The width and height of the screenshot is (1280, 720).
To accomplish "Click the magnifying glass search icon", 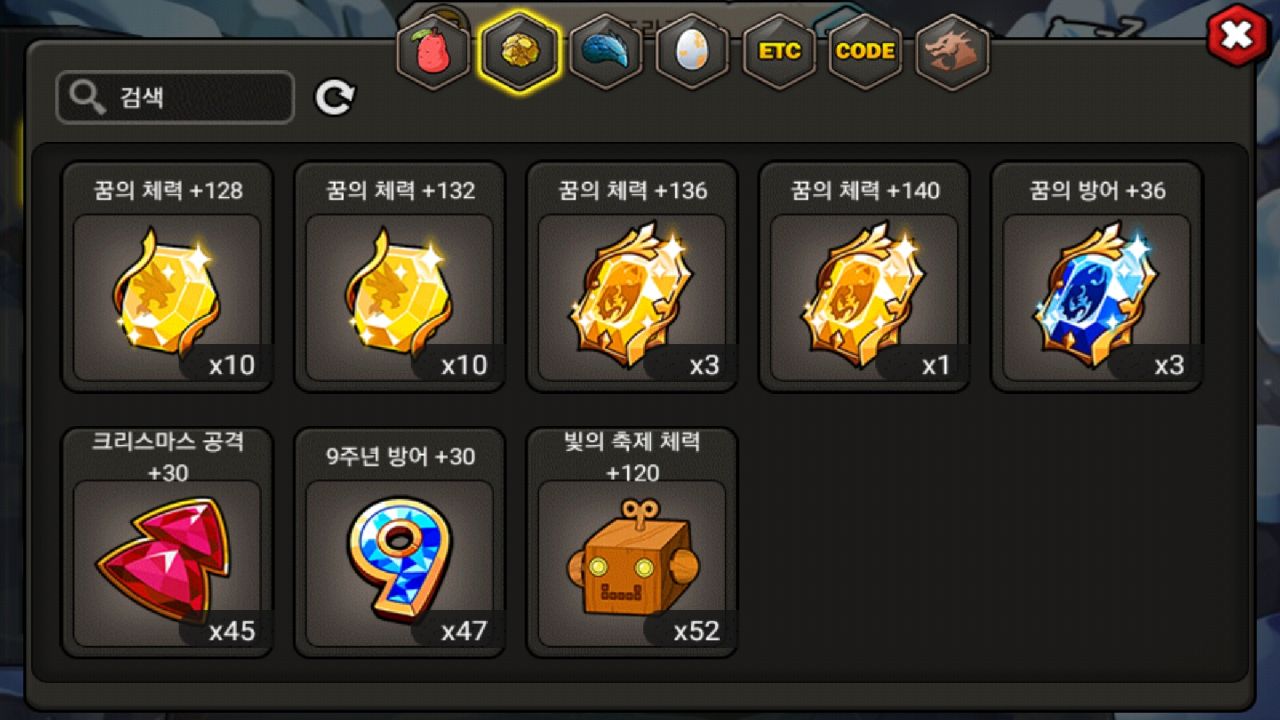I will [x=89, y=97].
